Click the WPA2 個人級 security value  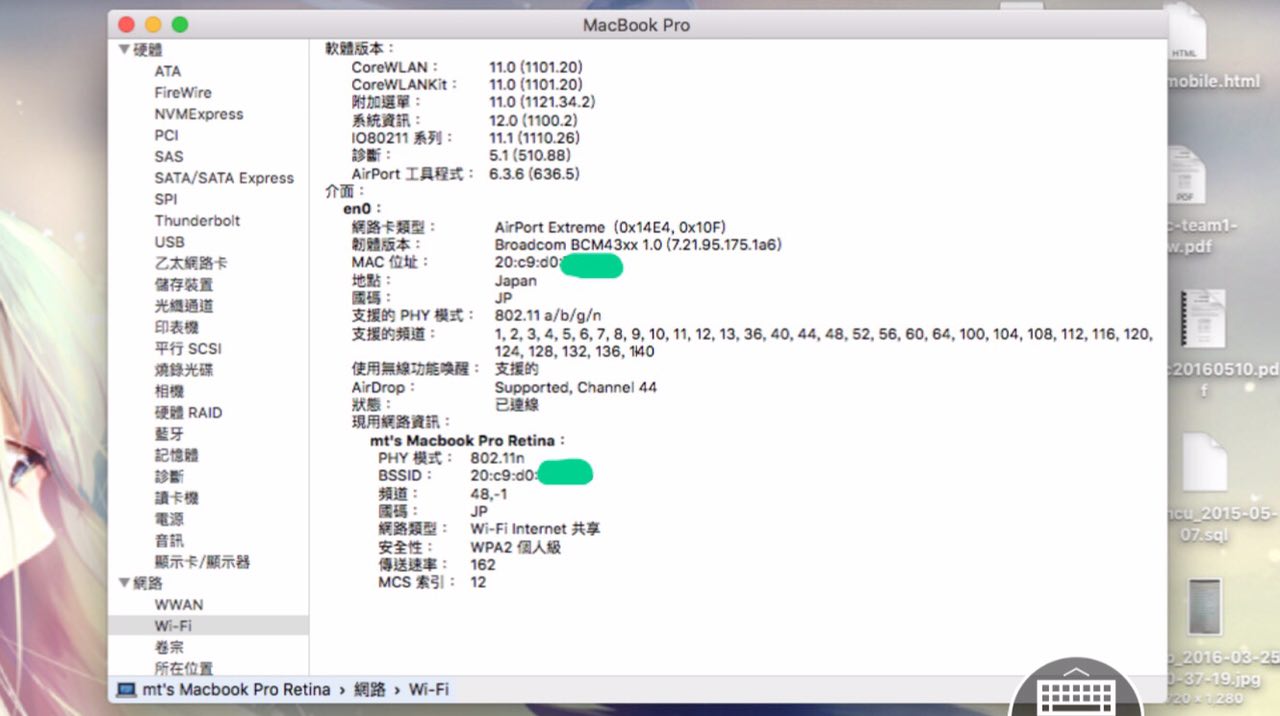pos(516,547)
